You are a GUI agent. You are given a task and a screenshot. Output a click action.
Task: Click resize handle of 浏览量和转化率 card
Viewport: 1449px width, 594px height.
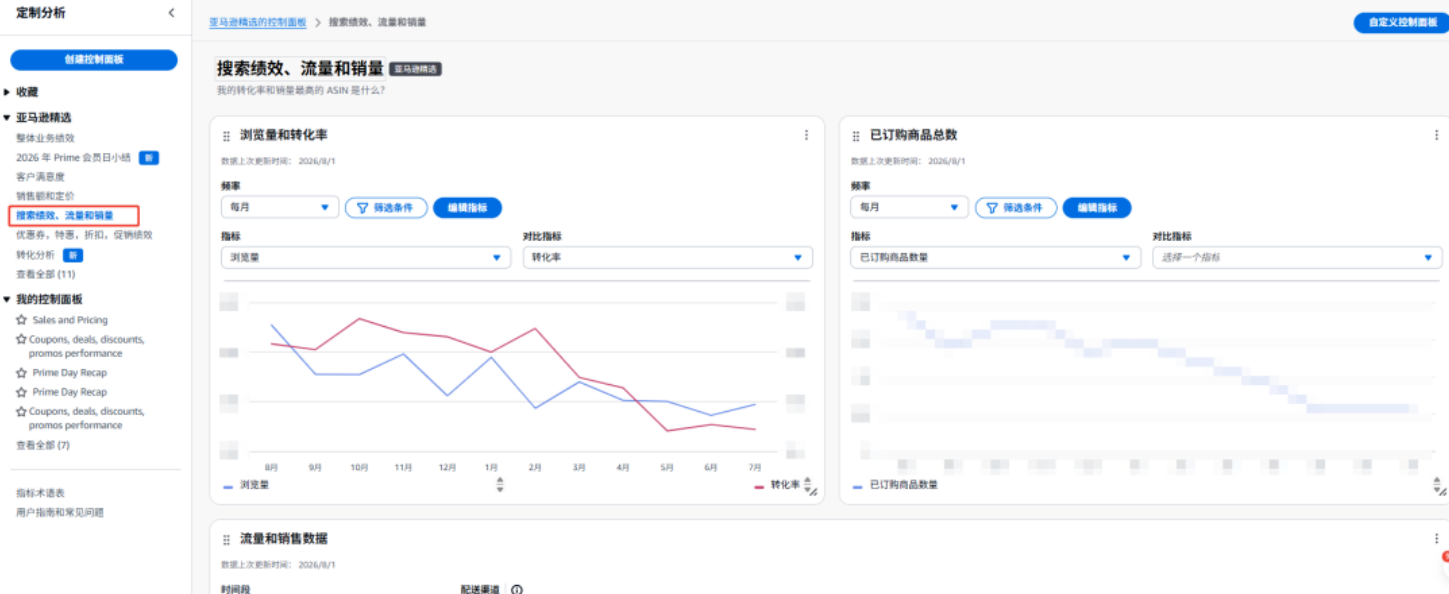coord(813,491)
